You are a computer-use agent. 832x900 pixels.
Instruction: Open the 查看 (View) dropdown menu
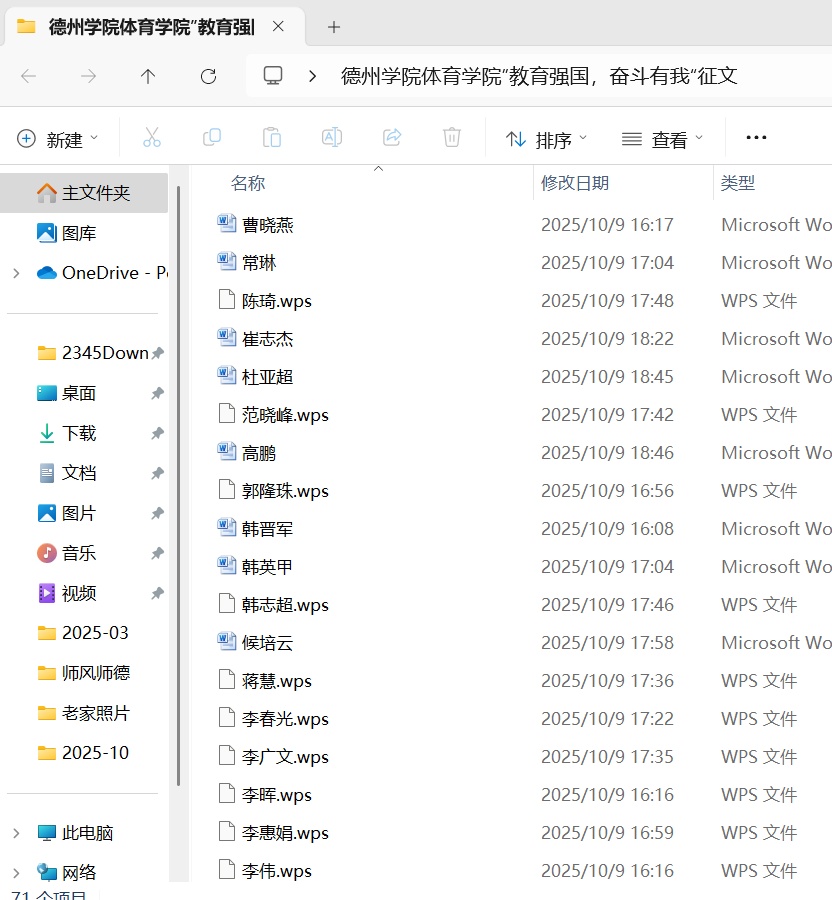point(663,139)
